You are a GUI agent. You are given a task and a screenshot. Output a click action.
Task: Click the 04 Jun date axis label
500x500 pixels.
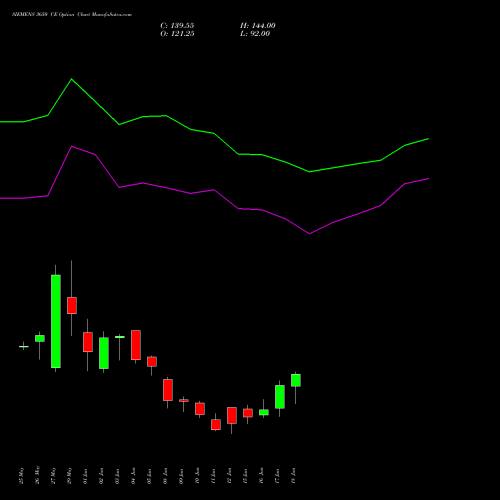(134, 476)
